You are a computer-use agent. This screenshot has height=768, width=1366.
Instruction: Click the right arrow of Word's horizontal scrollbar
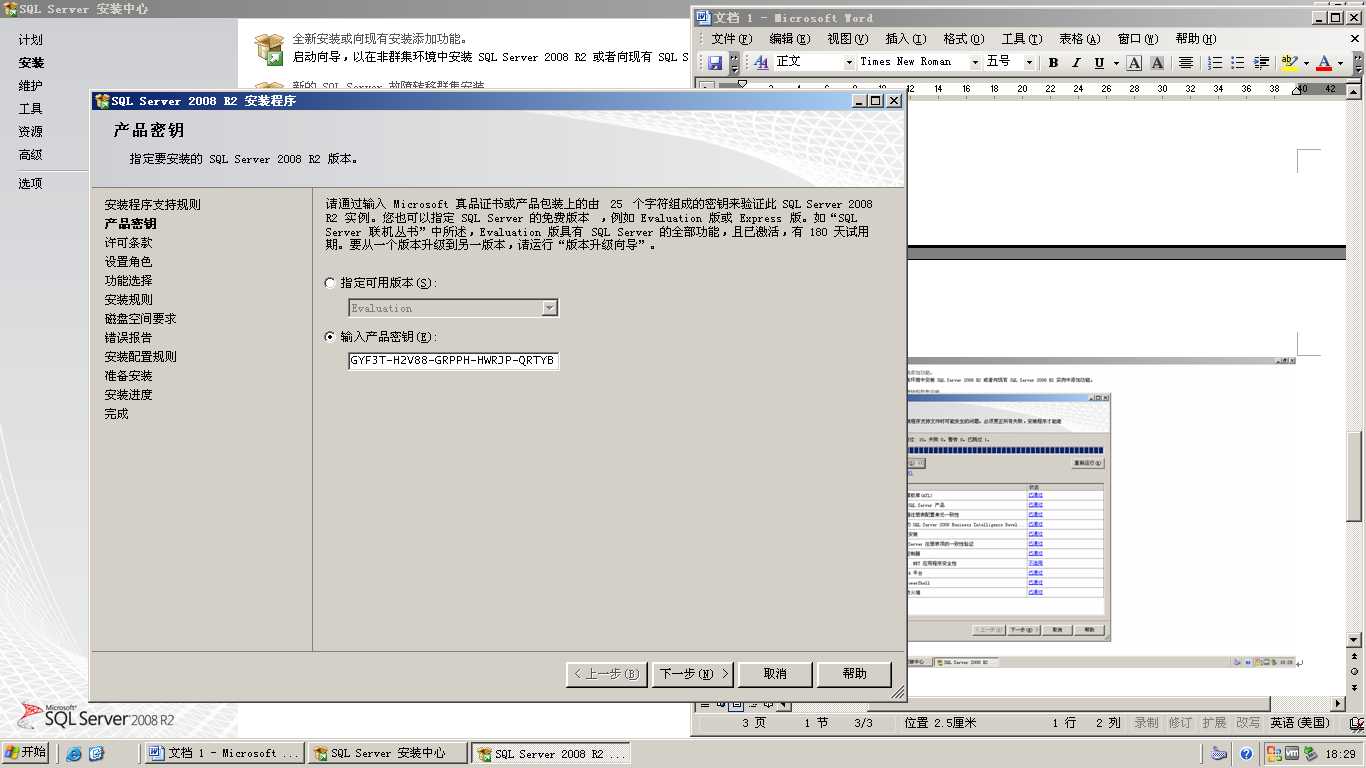(x=1338, y=703)
